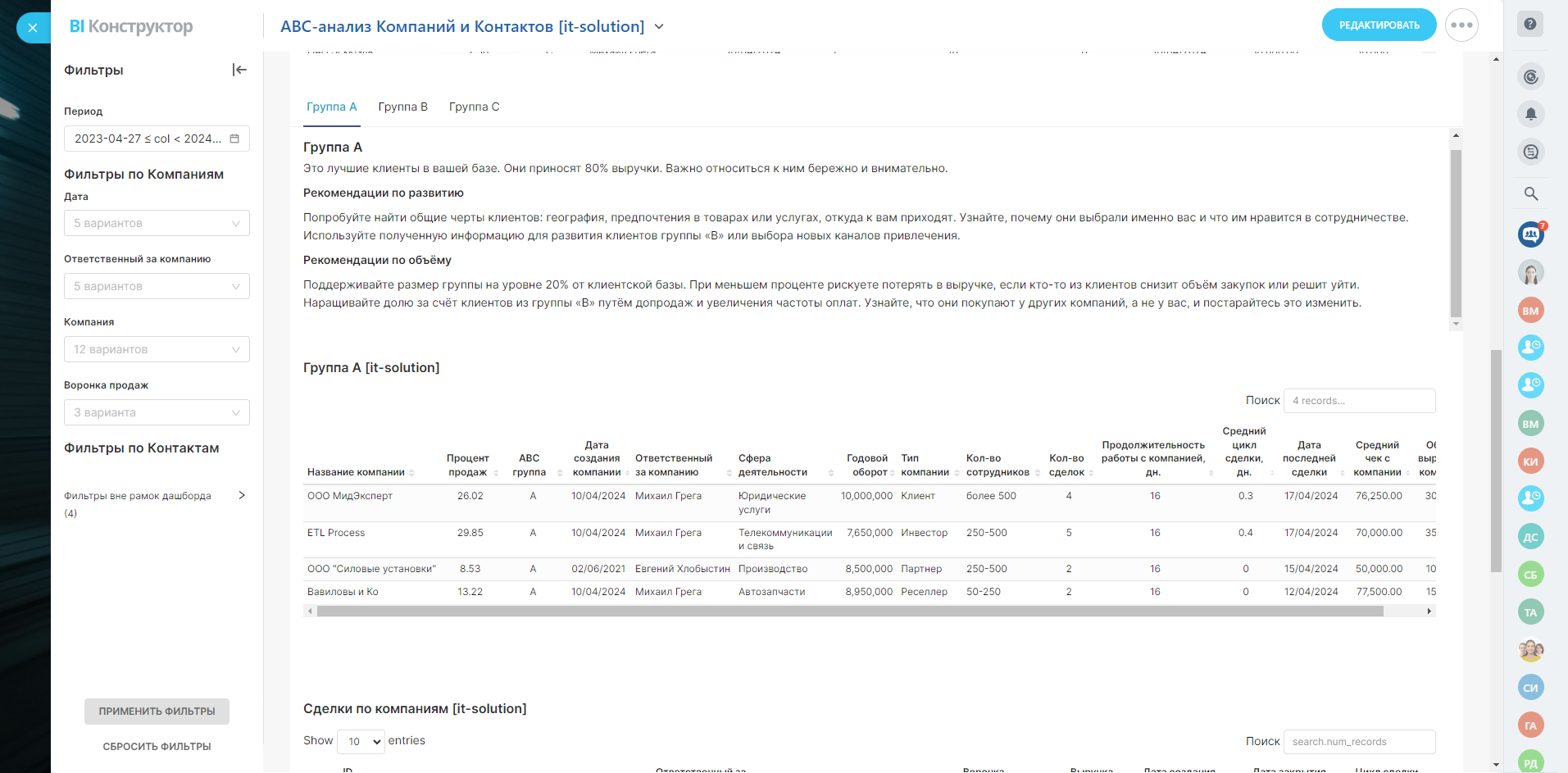Click the Автозапчасти cell

click(x=771, y=592)
